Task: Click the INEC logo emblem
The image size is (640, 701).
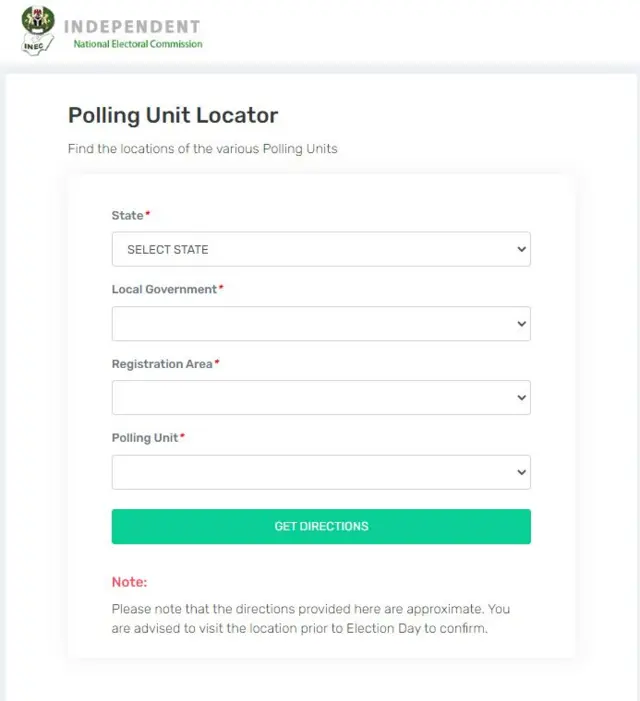Action: pos(38,31)
